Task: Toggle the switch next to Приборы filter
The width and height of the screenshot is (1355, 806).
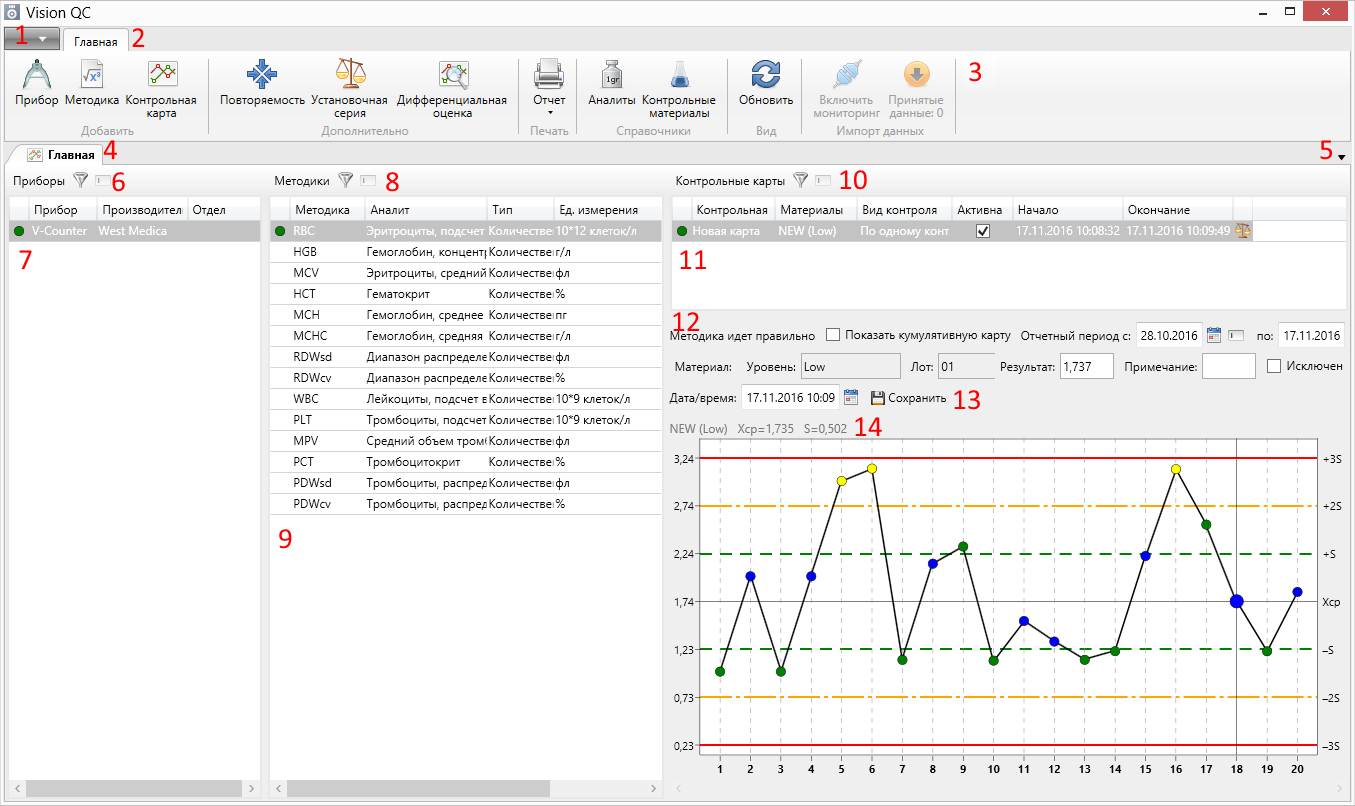Action: pos(104,181)
